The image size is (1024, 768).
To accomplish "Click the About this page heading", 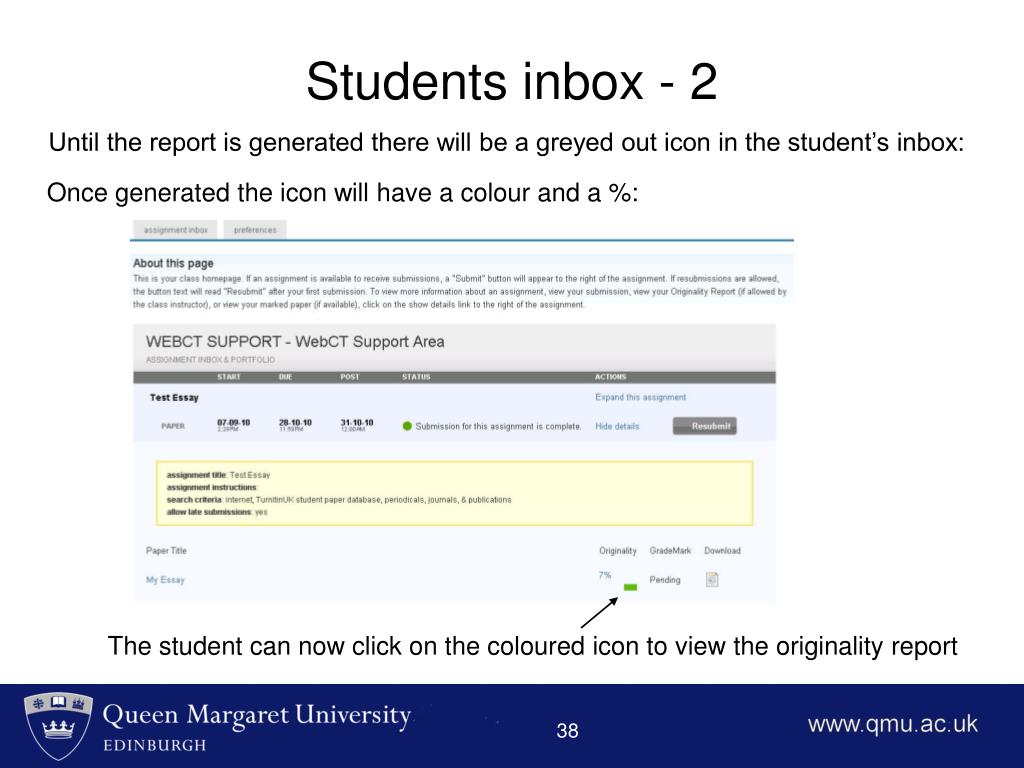I will coord(173,263).
